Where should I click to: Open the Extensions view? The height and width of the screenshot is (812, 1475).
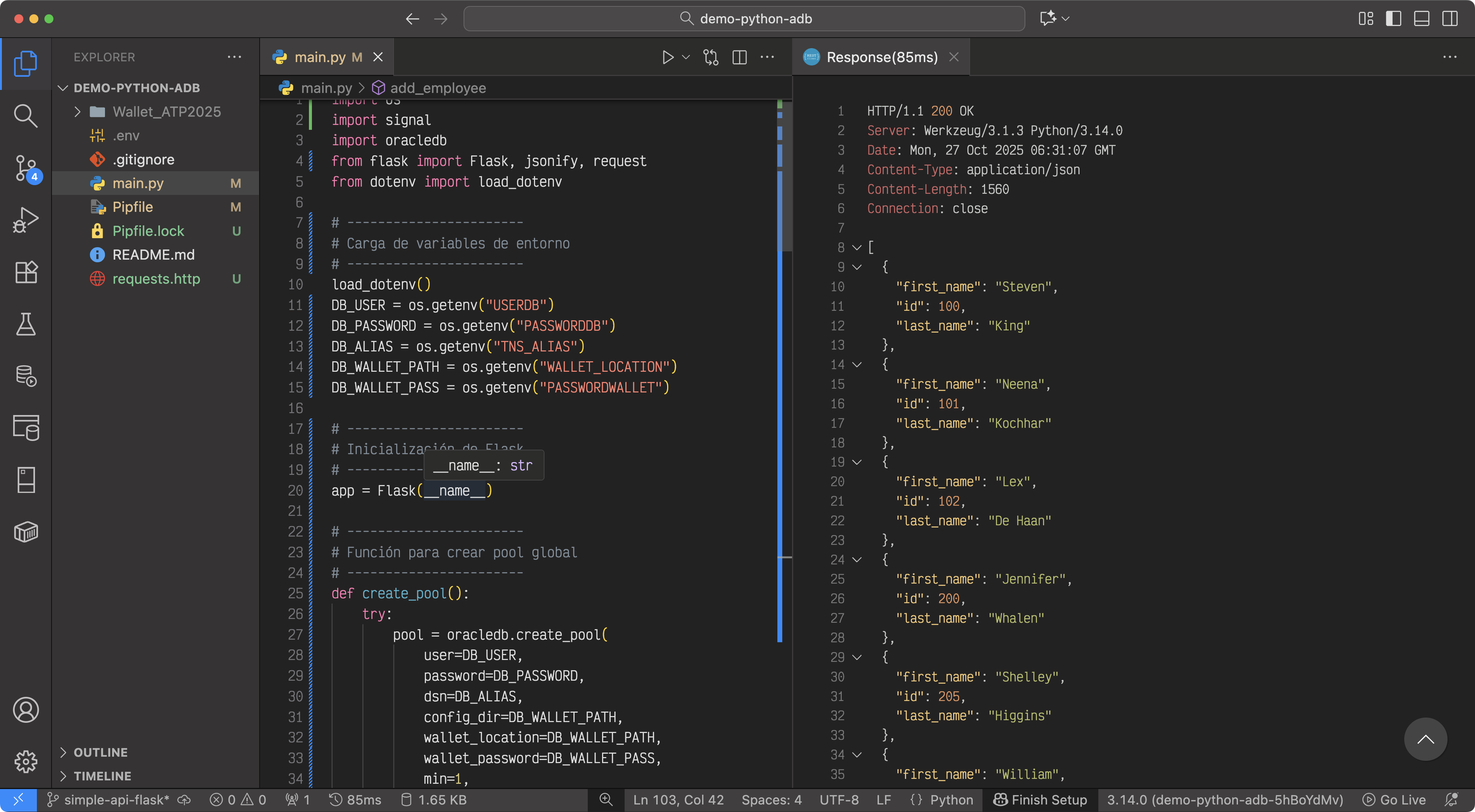(25, 272)
